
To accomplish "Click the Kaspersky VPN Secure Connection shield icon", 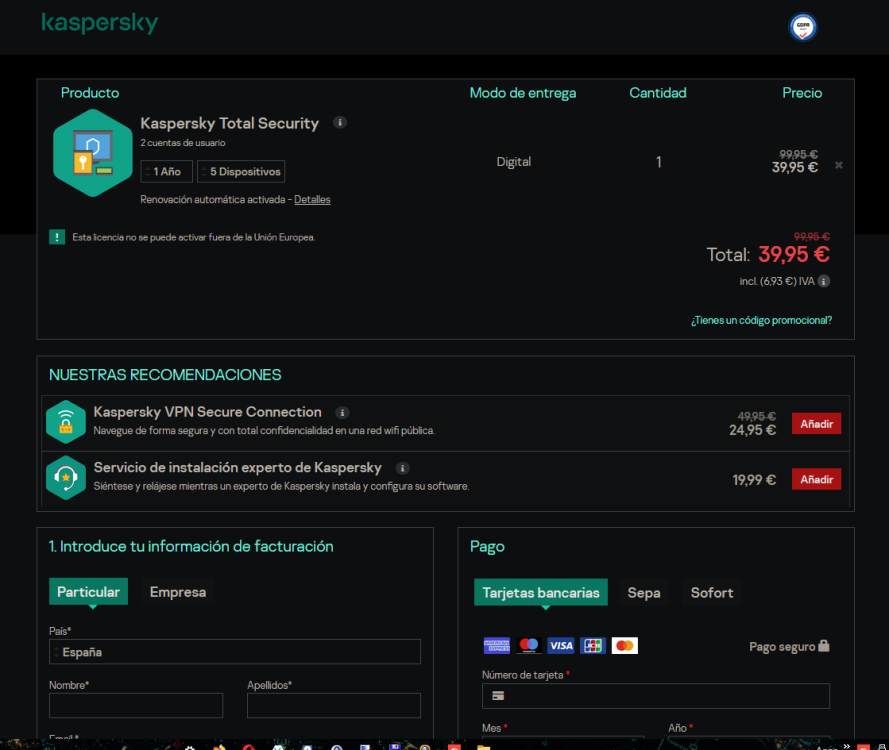I will click(x=66, y=421).
